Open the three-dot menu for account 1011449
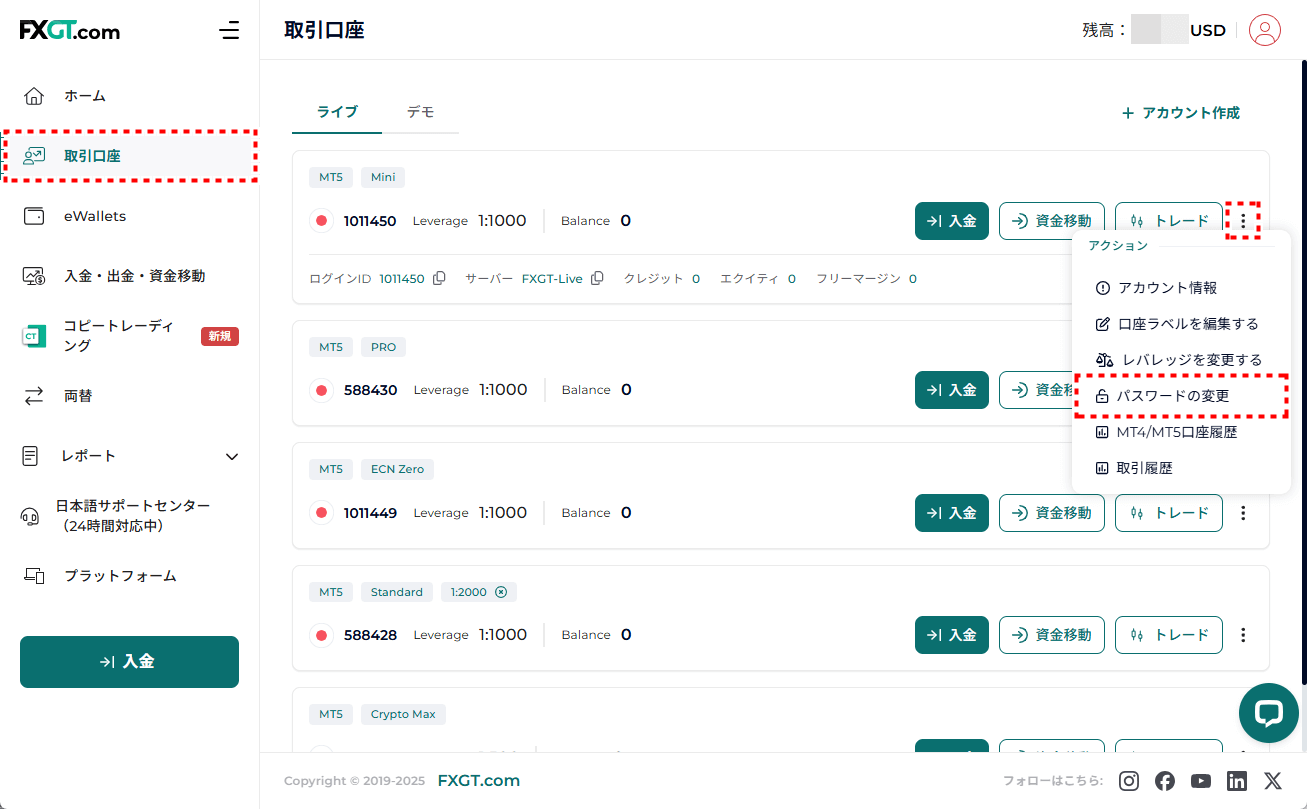This screenshot has height=809, width=1307. (x=1243, y=513)
